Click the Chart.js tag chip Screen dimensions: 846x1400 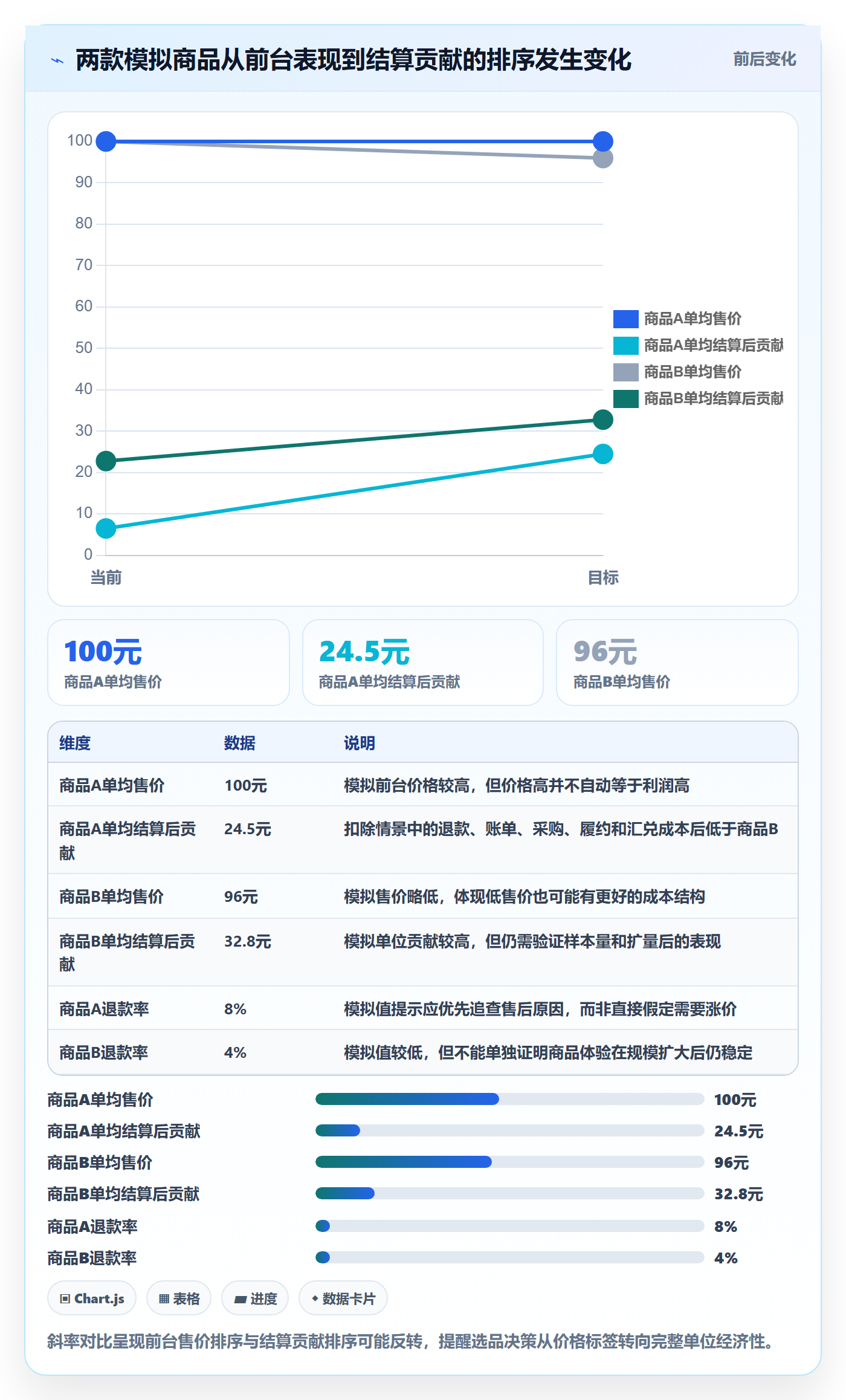click(x=92, y=1298)
